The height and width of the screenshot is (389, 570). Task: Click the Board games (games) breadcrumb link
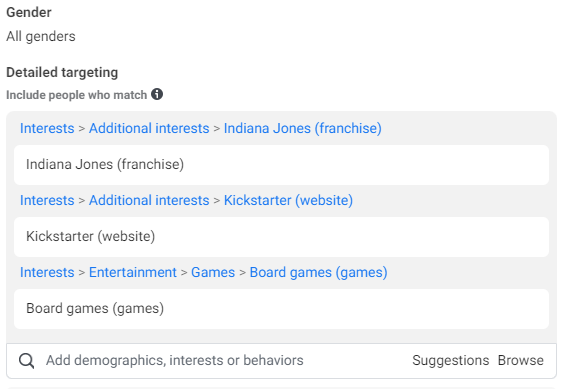[318, 272]
